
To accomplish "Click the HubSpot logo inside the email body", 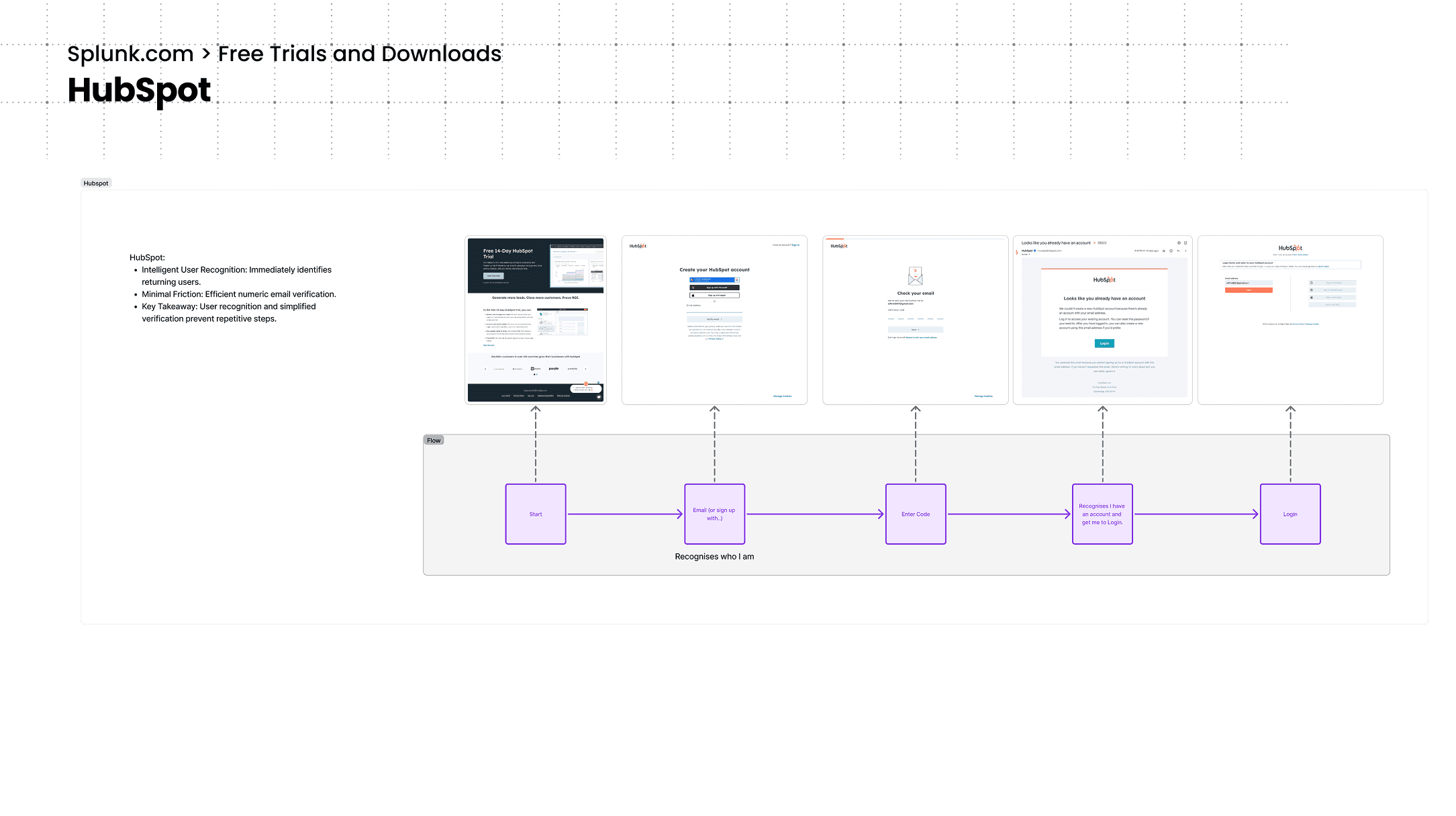I will tap(1104, 279).
